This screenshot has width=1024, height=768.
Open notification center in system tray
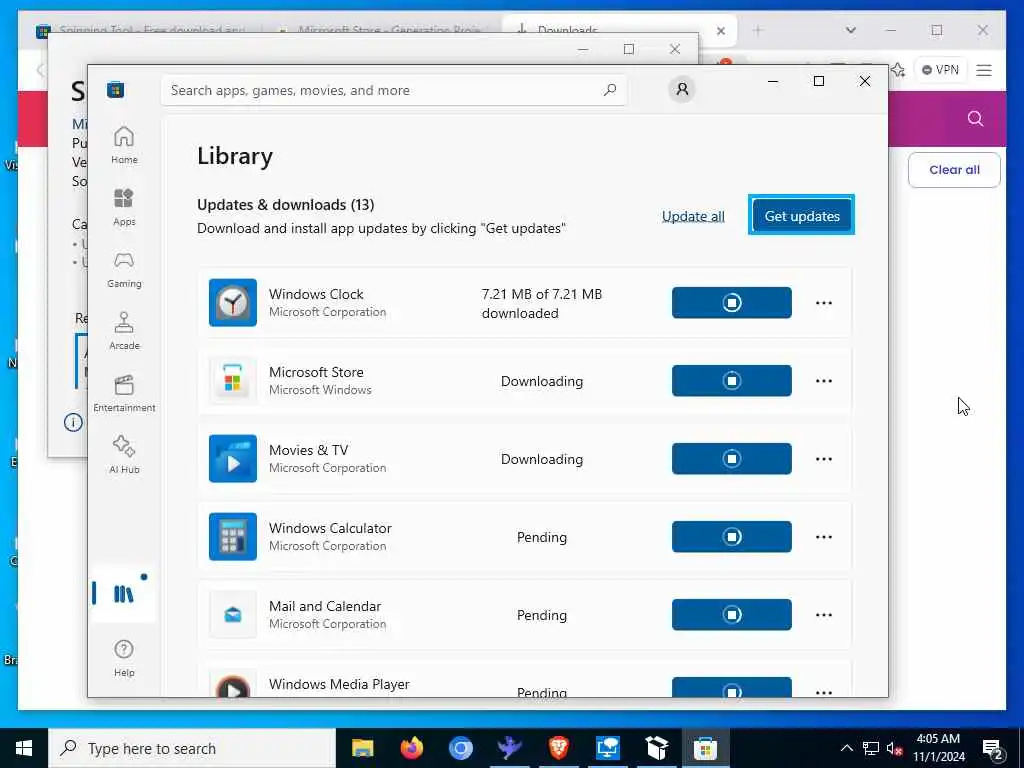(x=993, y=749)
